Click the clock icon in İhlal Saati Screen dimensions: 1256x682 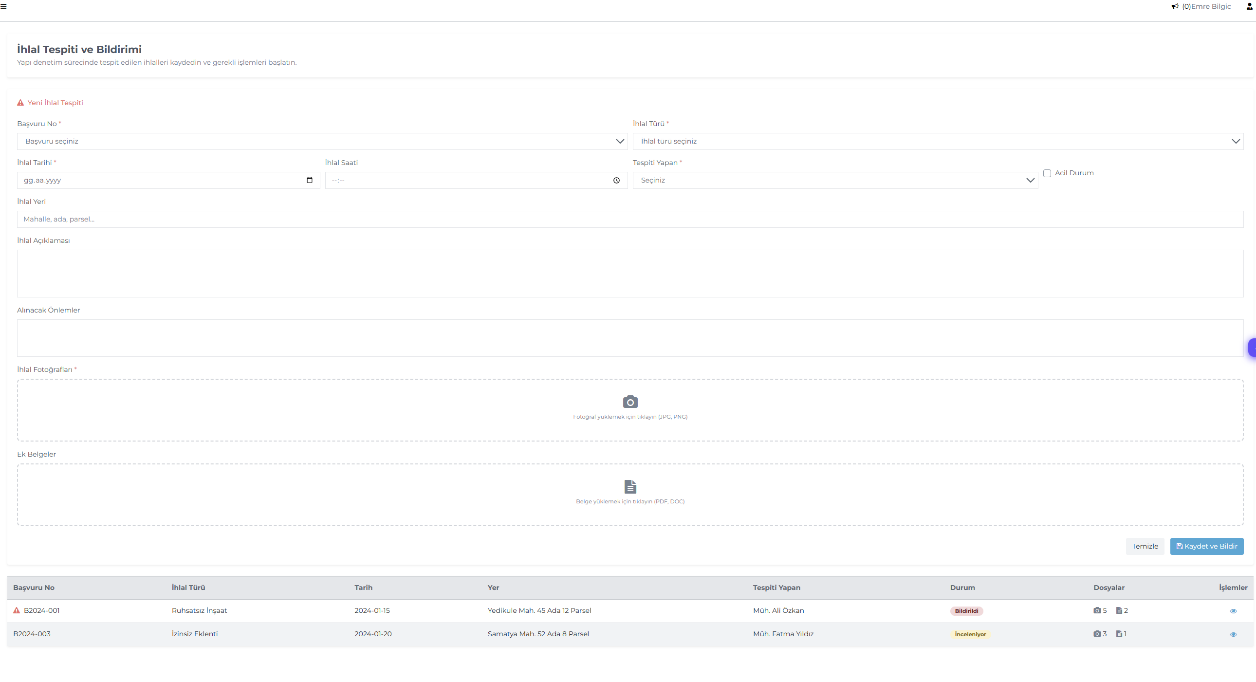[616, 180]
